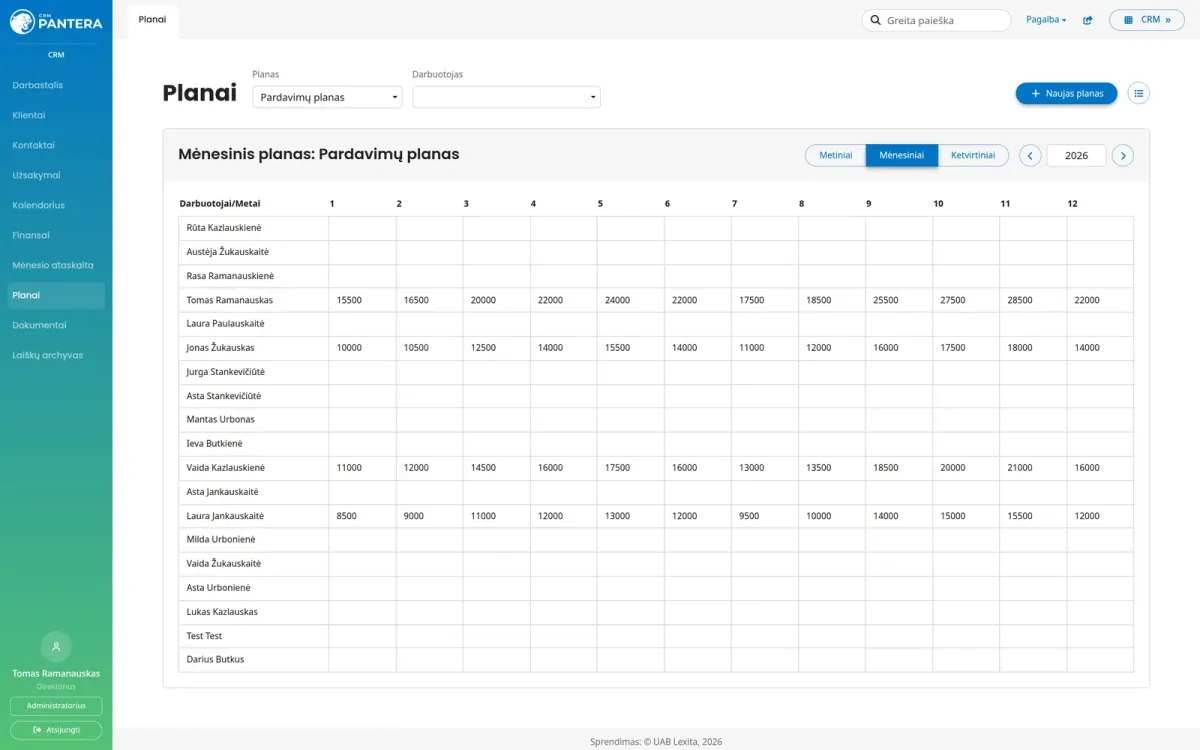Click the Laura Jankauskaitė row name
The width and height of the screenshot is (1200, 750).
tap(225, 516)
